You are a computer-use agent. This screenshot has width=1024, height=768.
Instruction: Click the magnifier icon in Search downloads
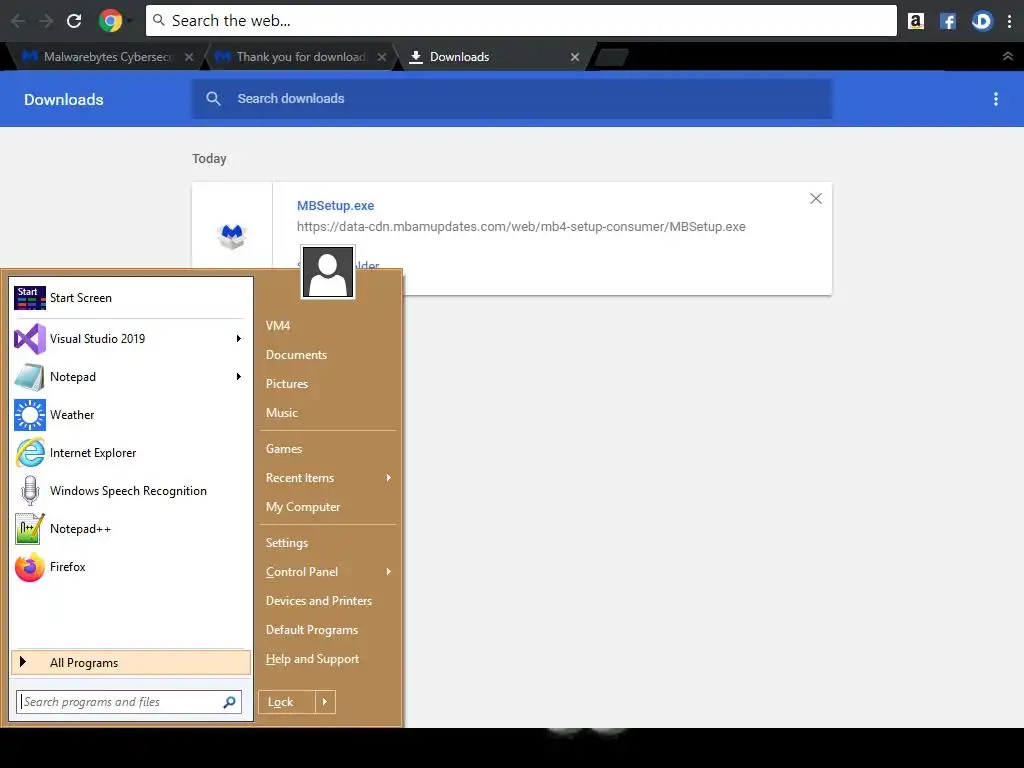(213, 99)
